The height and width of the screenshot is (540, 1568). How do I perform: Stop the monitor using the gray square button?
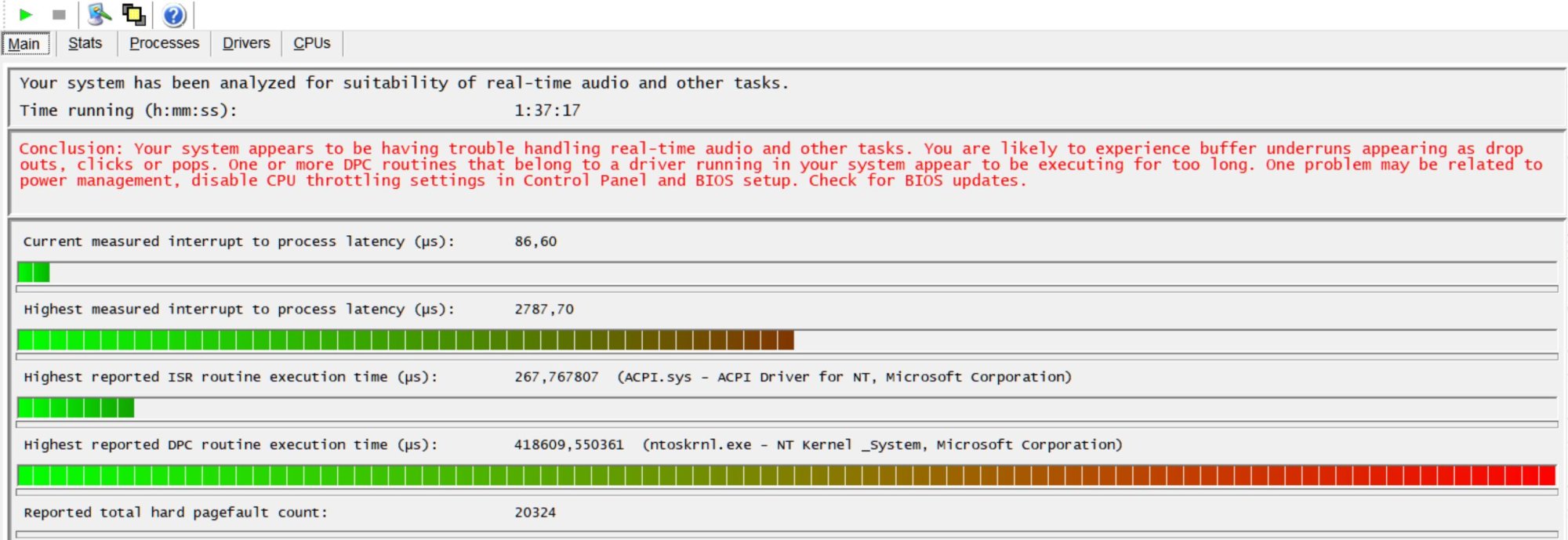pos(59,14)
